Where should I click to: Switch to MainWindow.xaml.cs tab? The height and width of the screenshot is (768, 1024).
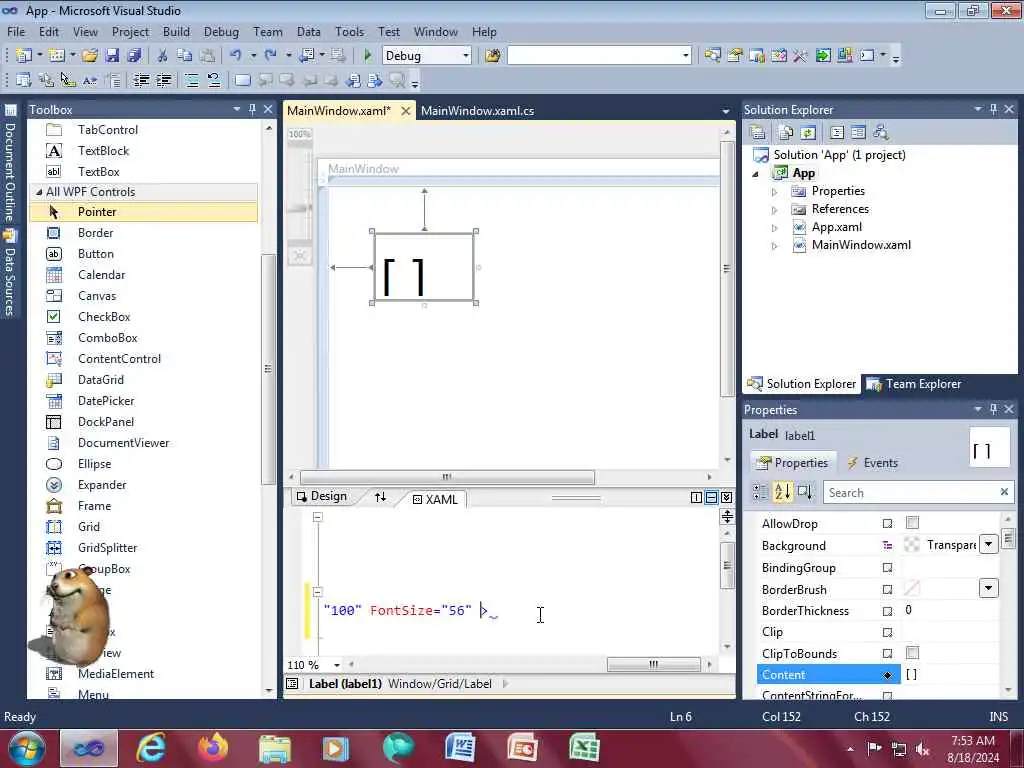[x=477, y=110]
